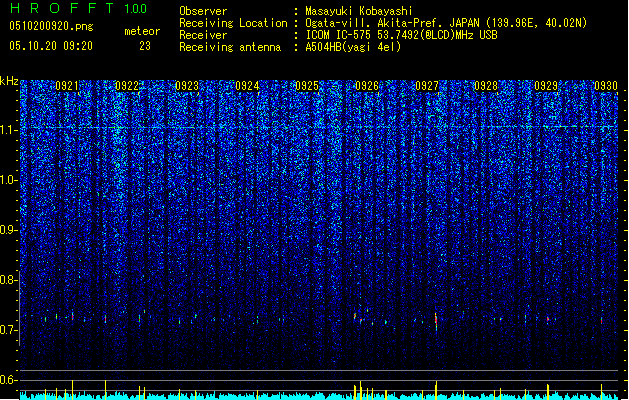Image resolution: width=629 pixels, height=400 pixels.
Task: Click the 0922 time marker
Action: [x=127, y=86]
